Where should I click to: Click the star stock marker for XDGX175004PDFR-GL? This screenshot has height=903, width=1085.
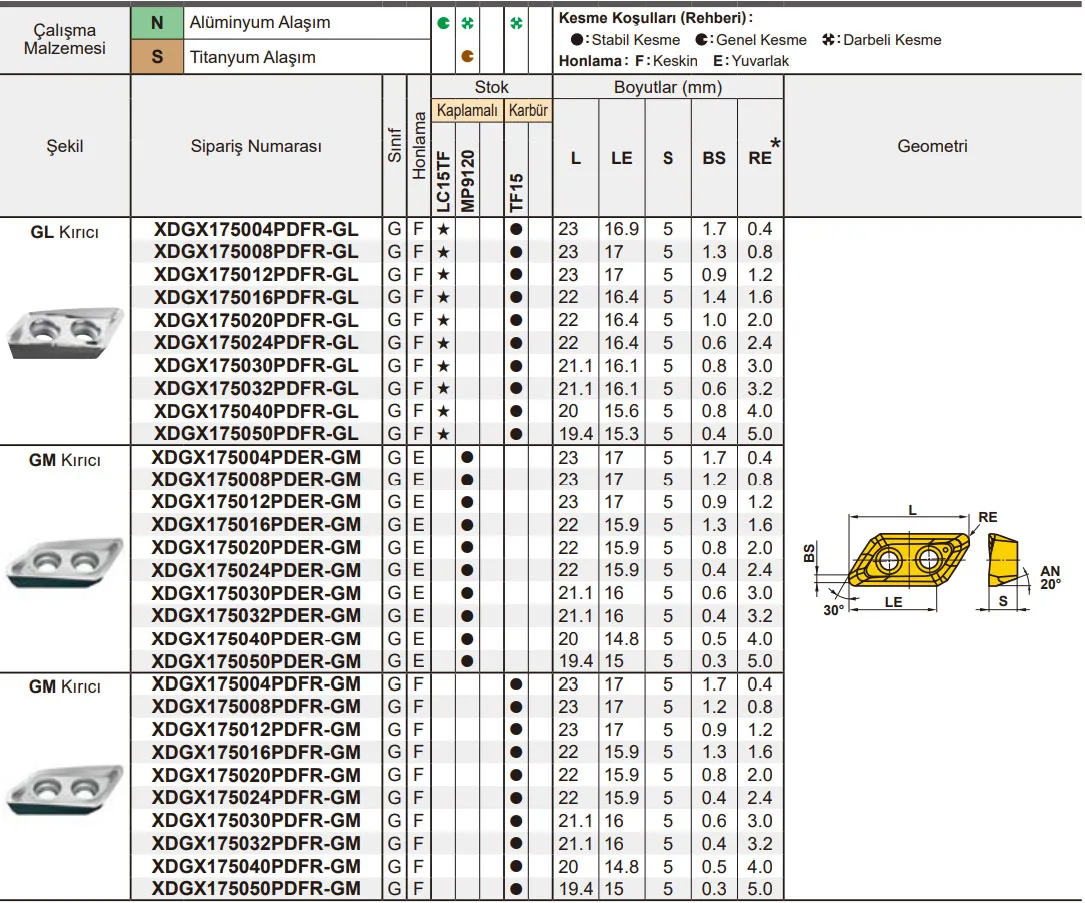443,229
